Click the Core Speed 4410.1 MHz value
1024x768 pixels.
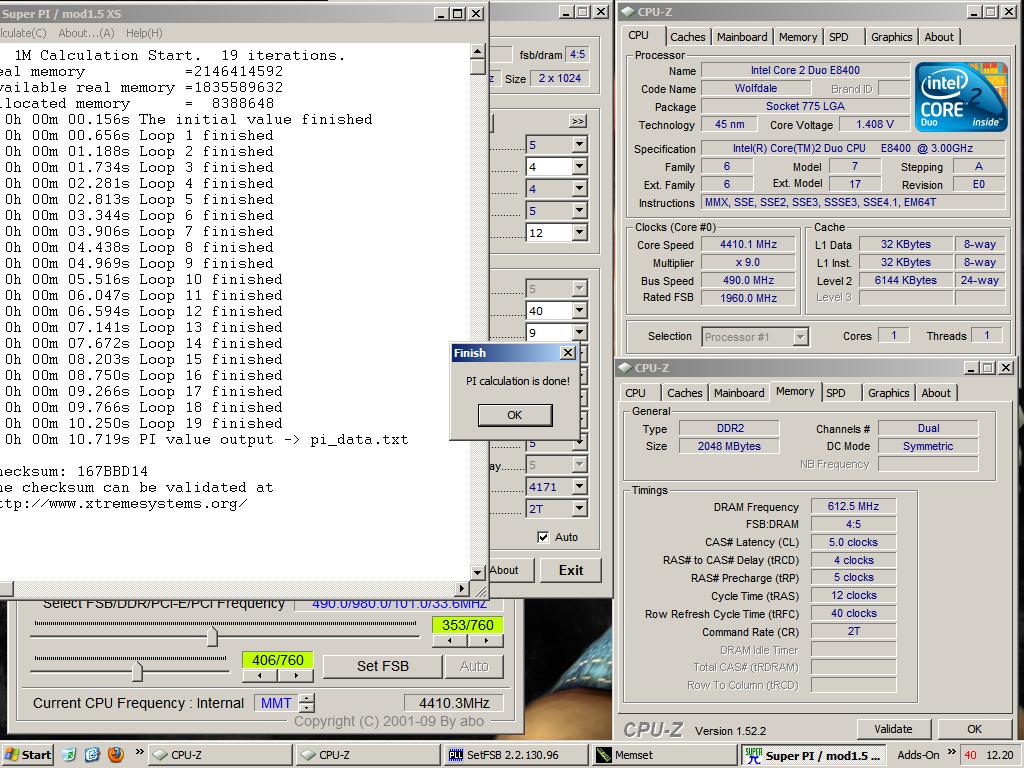coord(748,244)
